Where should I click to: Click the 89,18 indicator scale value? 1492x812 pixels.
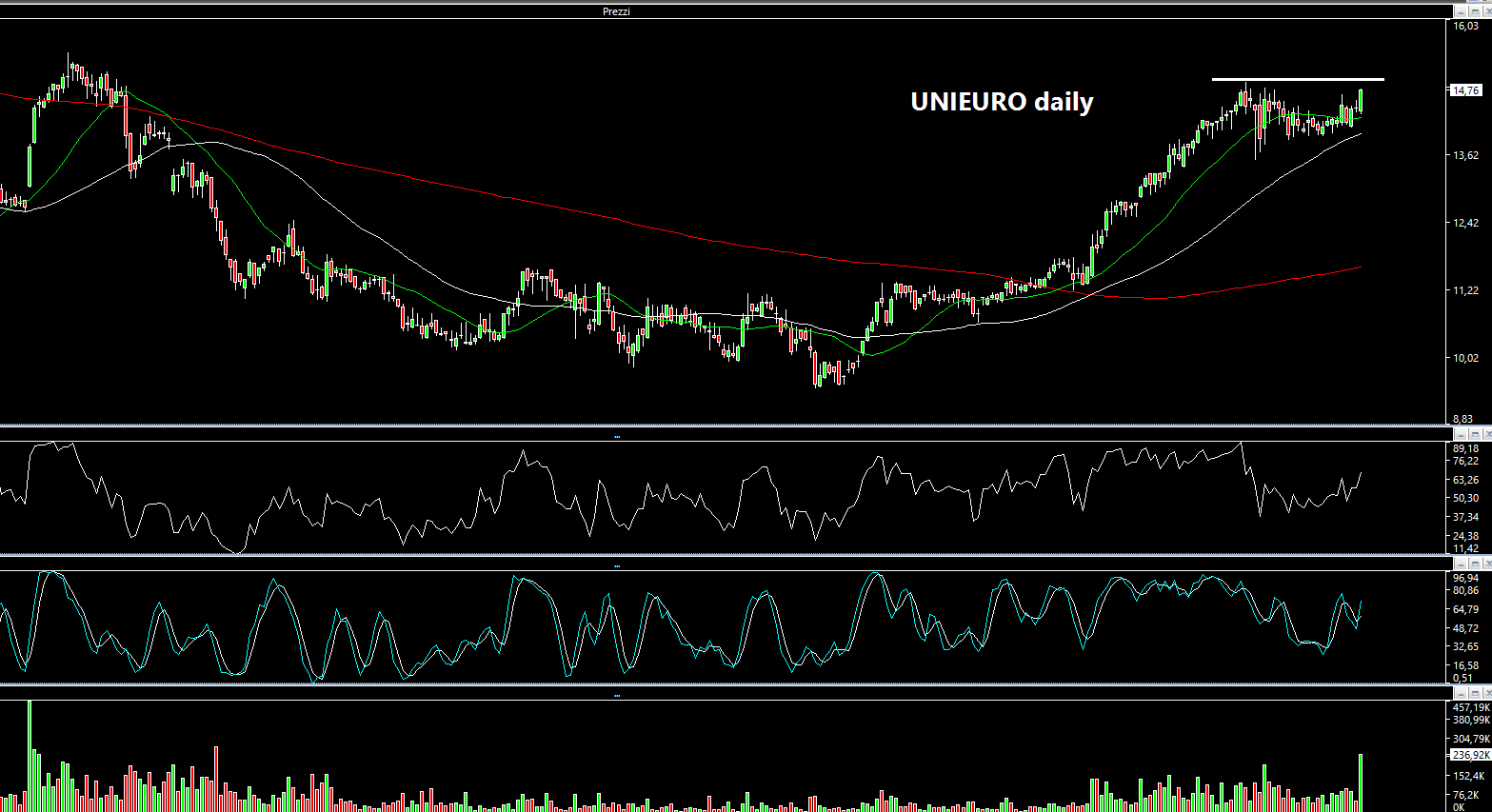[x=1465, y=448]
